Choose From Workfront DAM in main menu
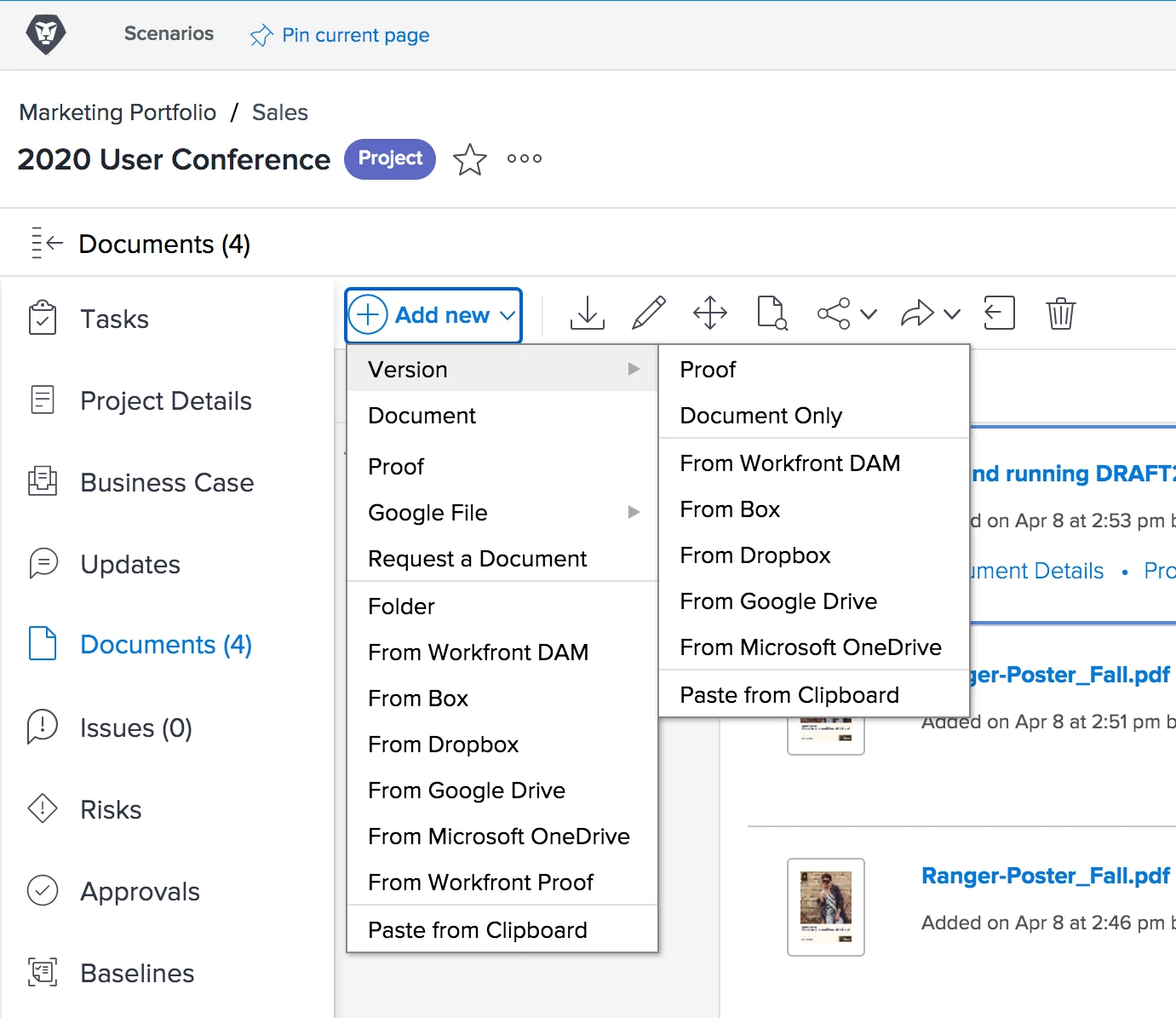1176x1018 pixels. [x=502, y=653]
